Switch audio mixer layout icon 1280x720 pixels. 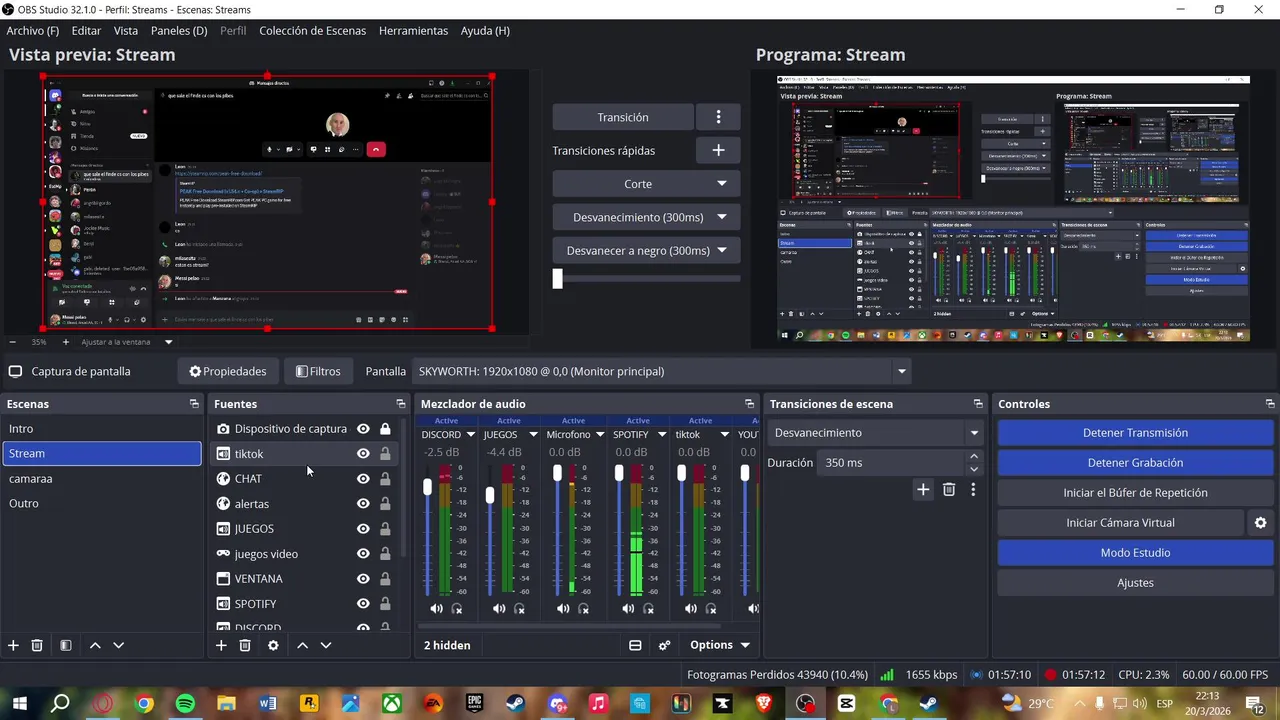click(x=635, y=645)
